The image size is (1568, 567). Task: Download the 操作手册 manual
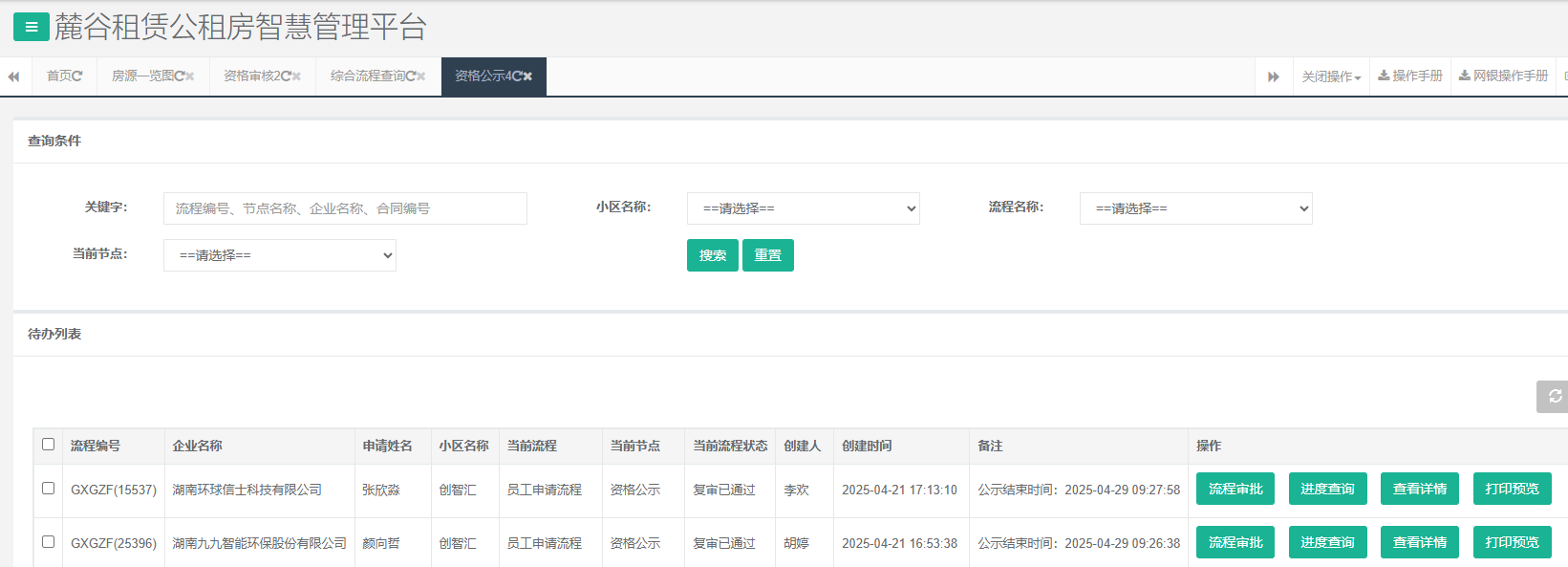(x=1410, y=76)
